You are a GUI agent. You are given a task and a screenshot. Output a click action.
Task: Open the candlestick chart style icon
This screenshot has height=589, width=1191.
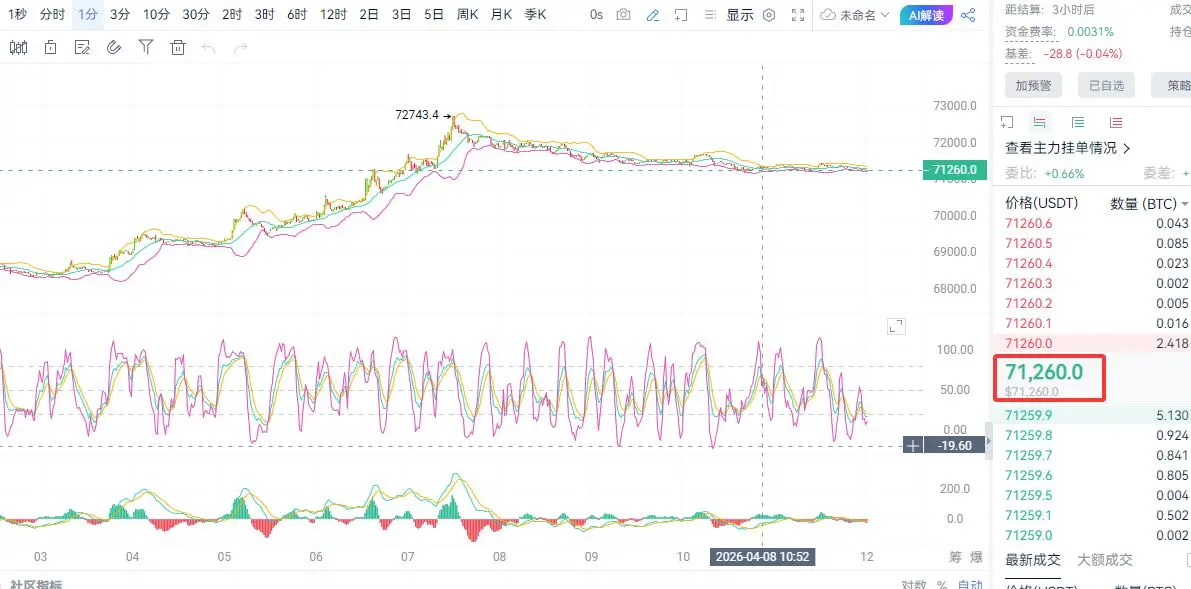18,48
